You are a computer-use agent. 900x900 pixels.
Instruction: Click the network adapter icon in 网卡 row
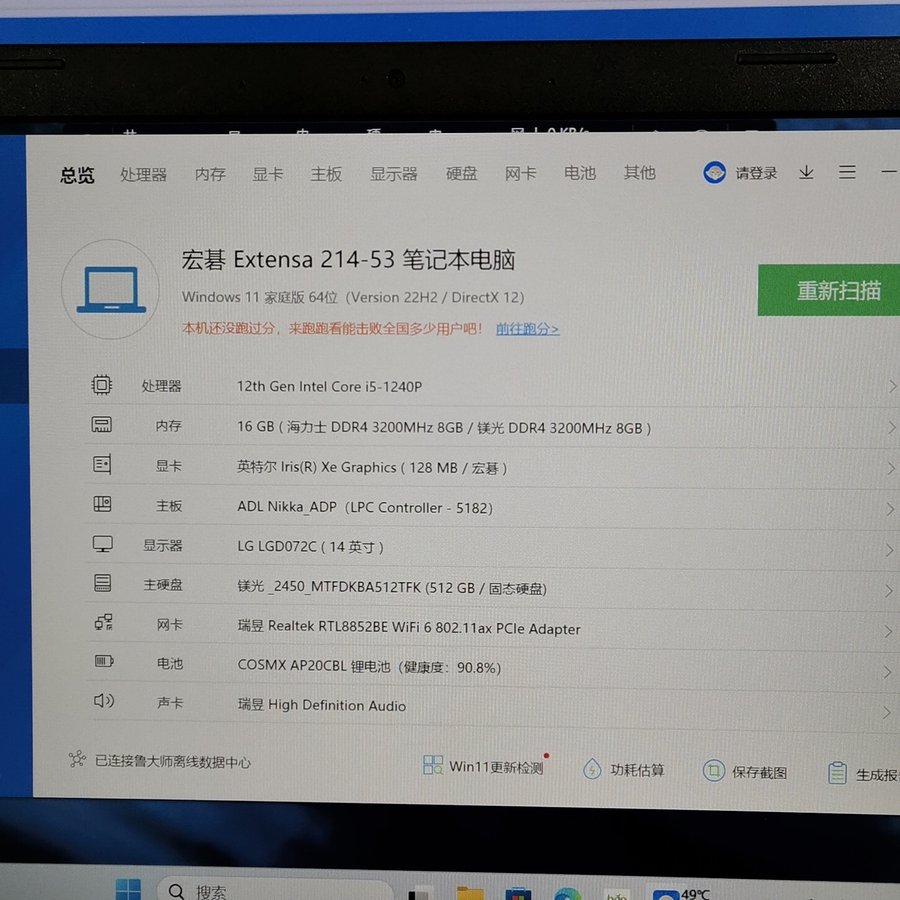[x=103, y=622]
